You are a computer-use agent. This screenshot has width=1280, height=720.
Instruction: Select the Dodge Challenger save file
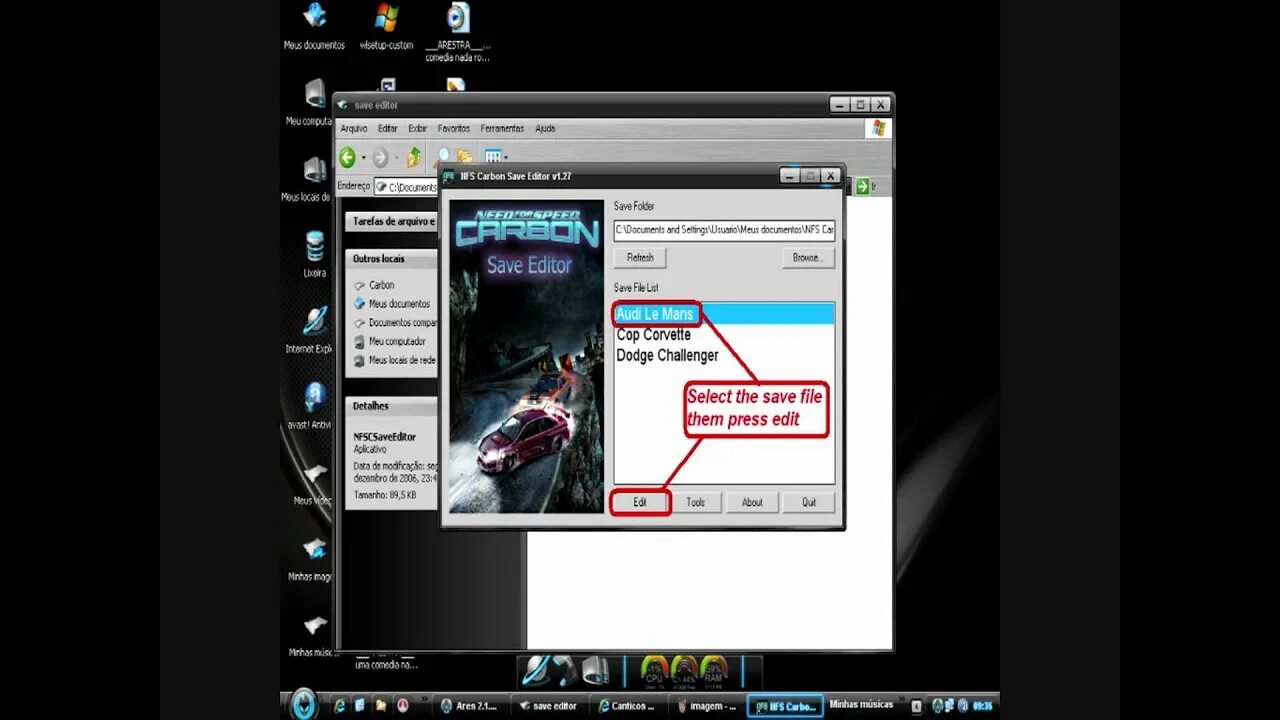(724, 355)
